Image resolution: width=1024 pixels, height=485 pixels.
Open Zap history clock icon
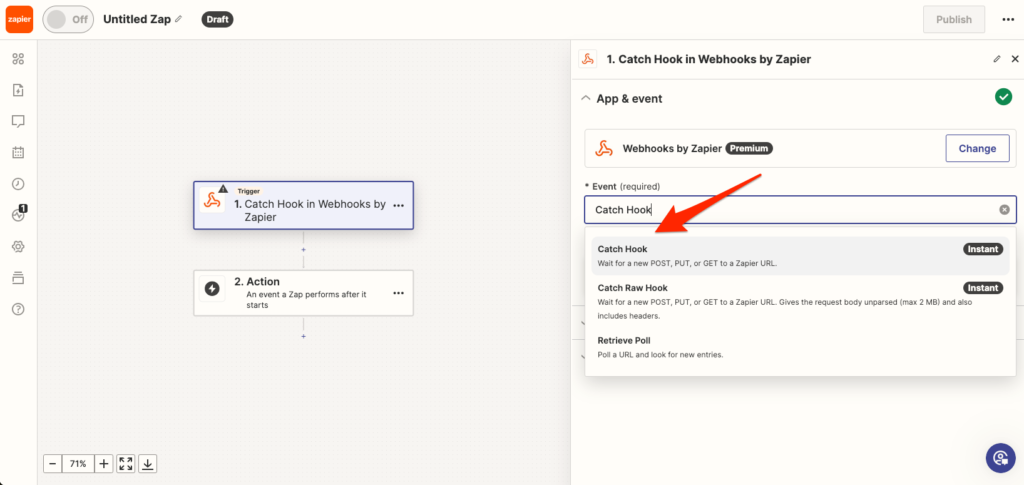click(18, 184)
